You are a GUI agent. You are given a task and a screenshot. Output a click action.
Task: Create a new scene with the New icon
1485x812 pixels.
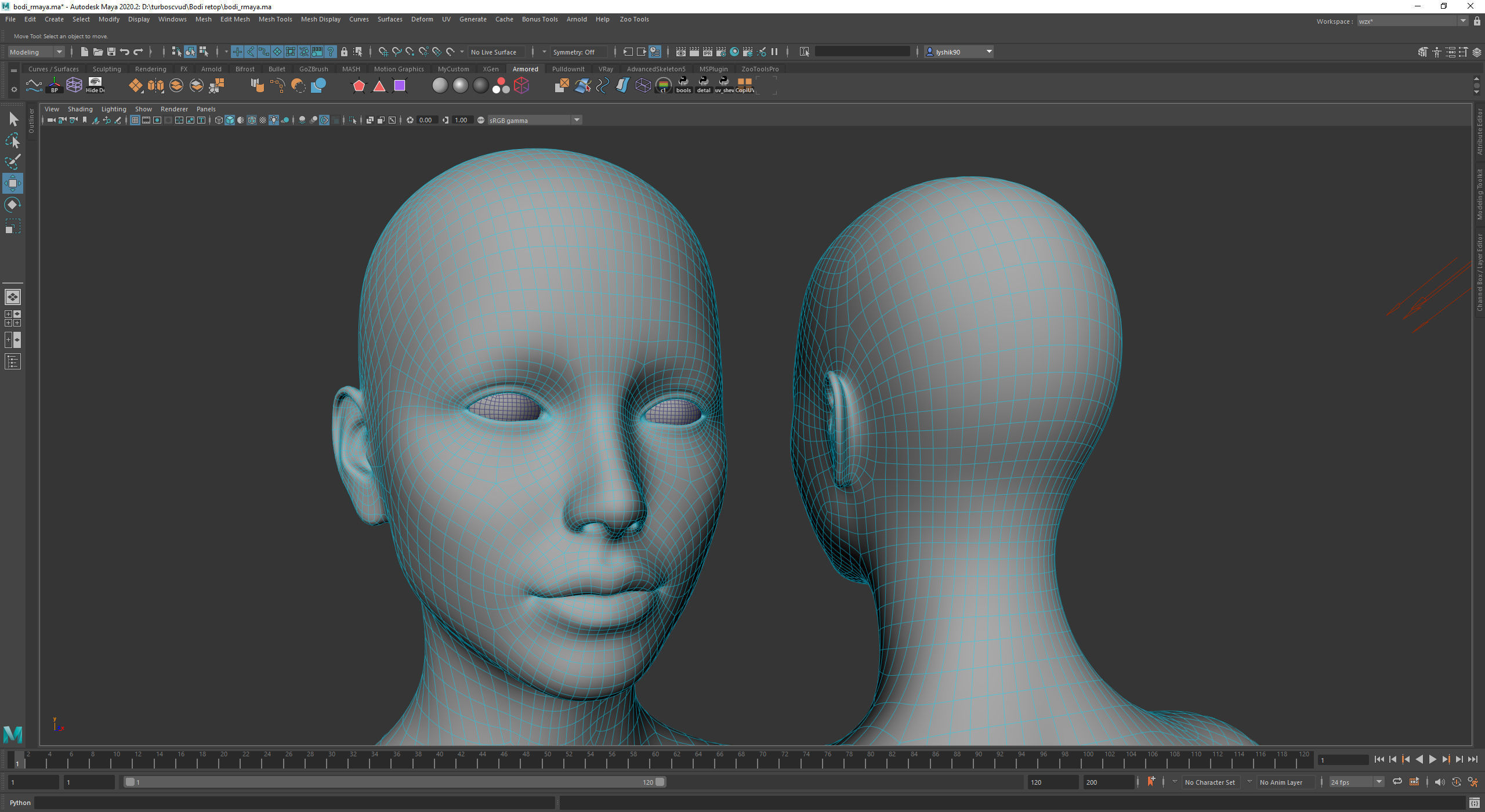pos(84,52)
